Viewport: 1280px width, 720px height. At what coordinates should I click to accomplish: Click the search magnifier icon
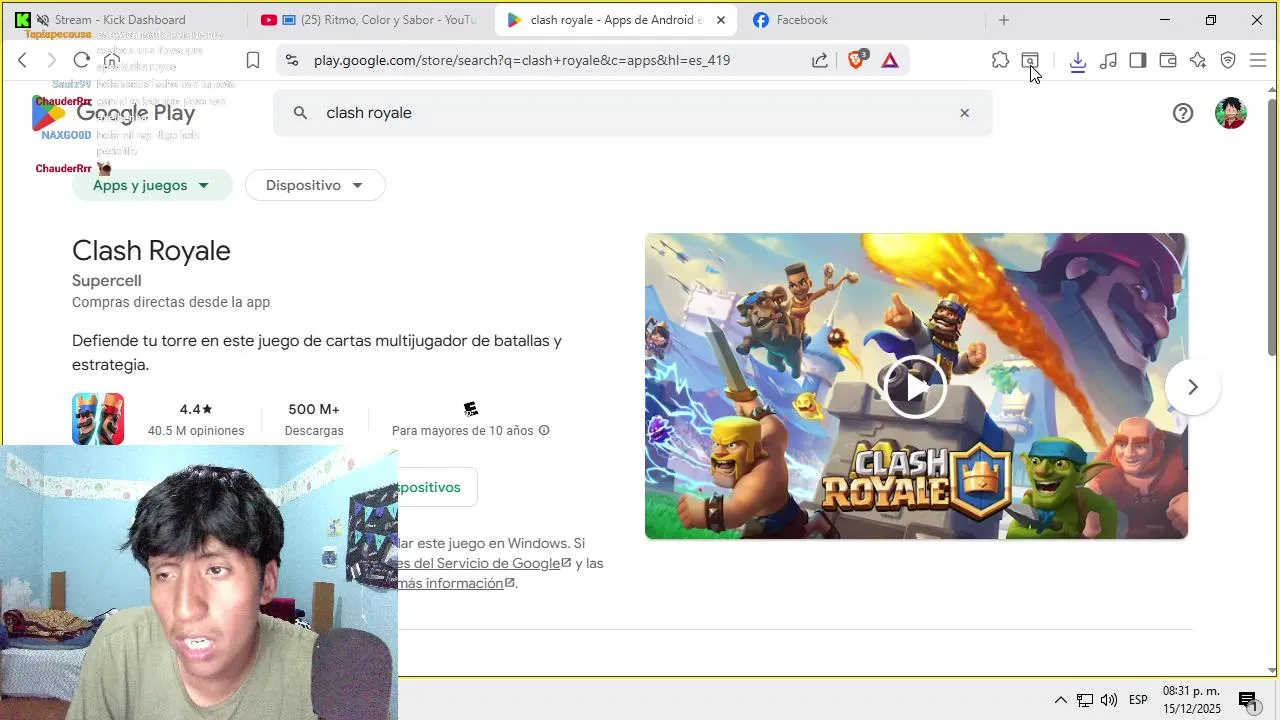pos(300,113)
